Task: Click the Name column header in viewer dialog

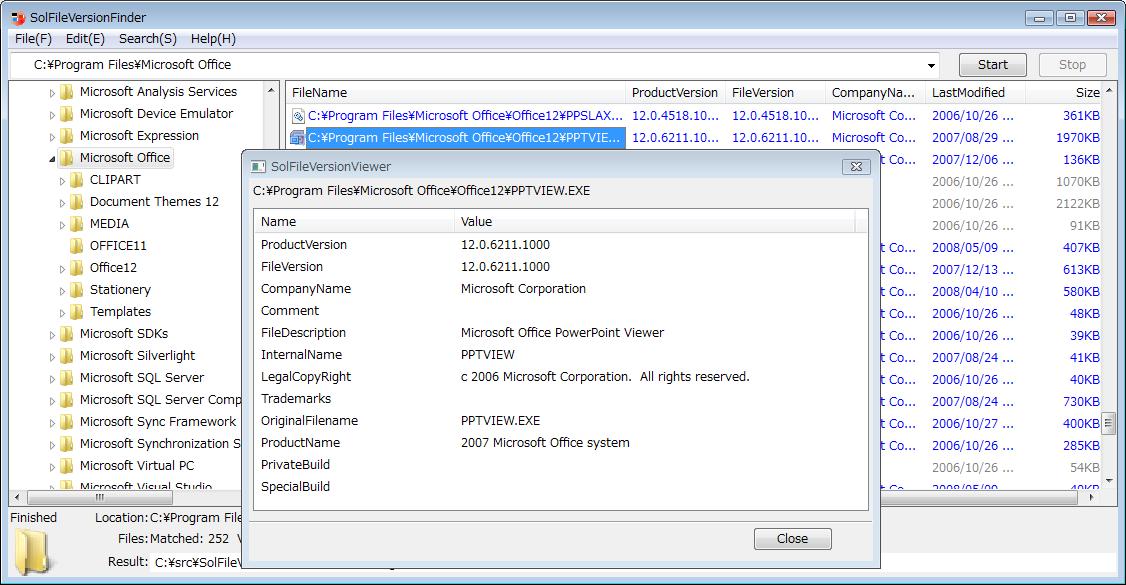Action: [354, 222]
